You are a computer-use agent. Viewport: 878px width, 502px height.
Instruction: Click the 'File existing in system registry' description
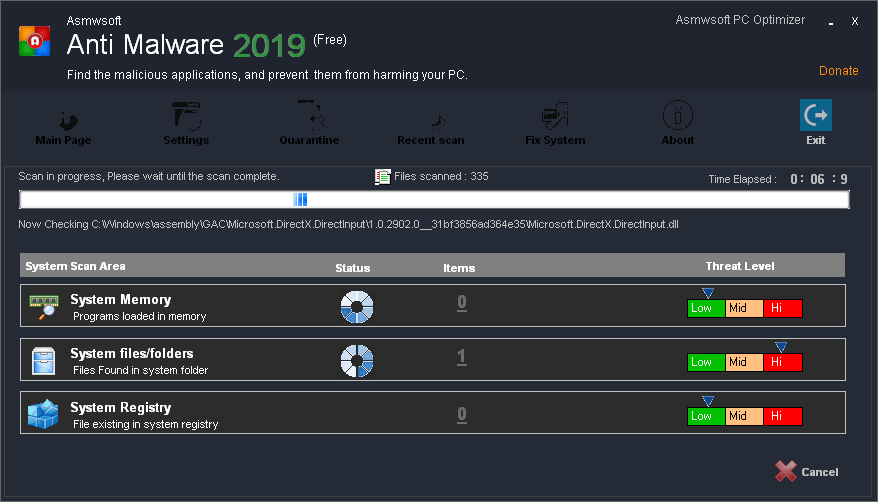[x=146, y=424]
